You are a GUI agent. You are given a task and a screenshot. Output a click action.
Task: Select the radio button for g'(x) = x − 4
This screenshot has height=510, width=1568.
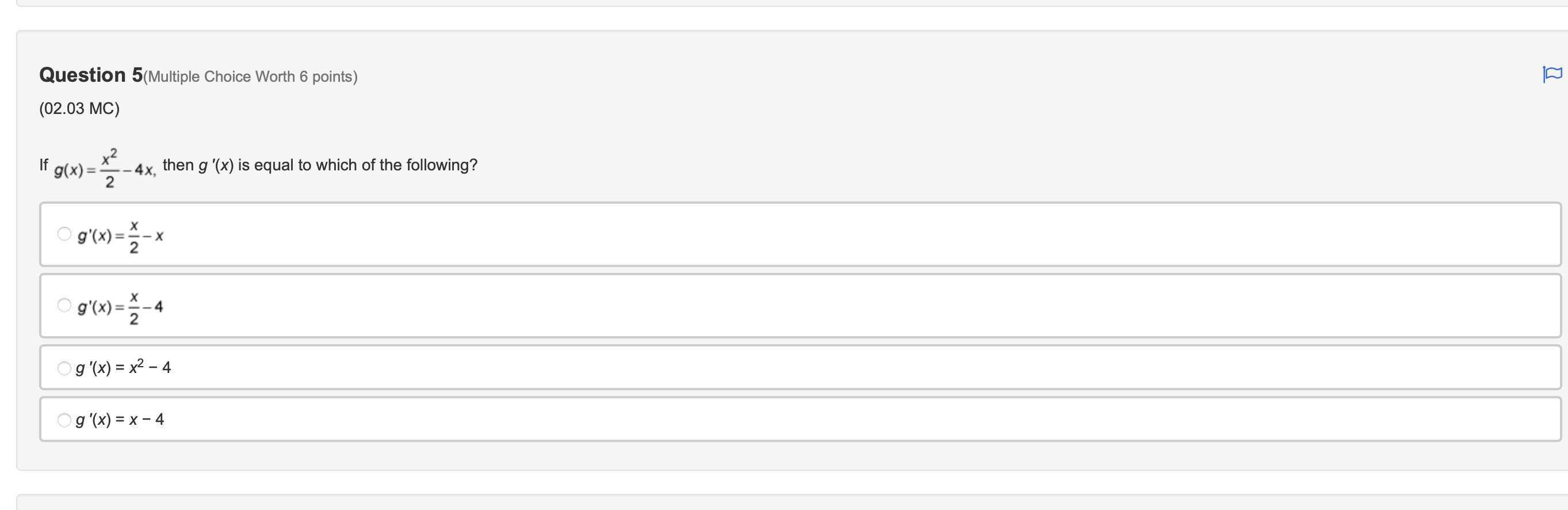pyautogui.click(x=64, y=419)
